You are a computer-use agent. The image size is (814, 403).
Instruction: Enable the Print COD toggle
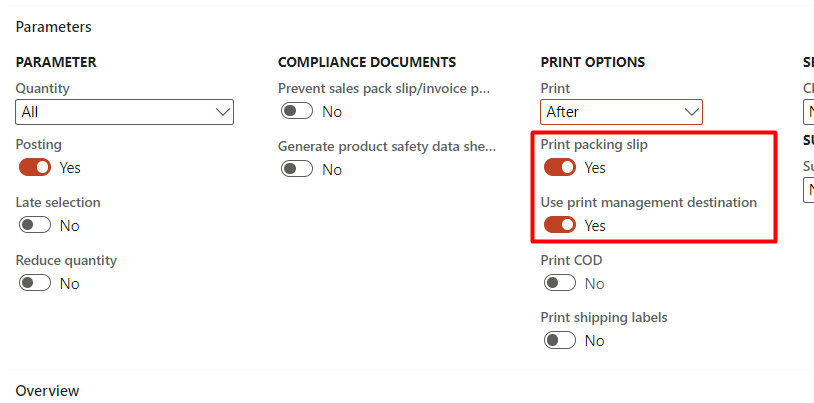[x=560, y=284]
